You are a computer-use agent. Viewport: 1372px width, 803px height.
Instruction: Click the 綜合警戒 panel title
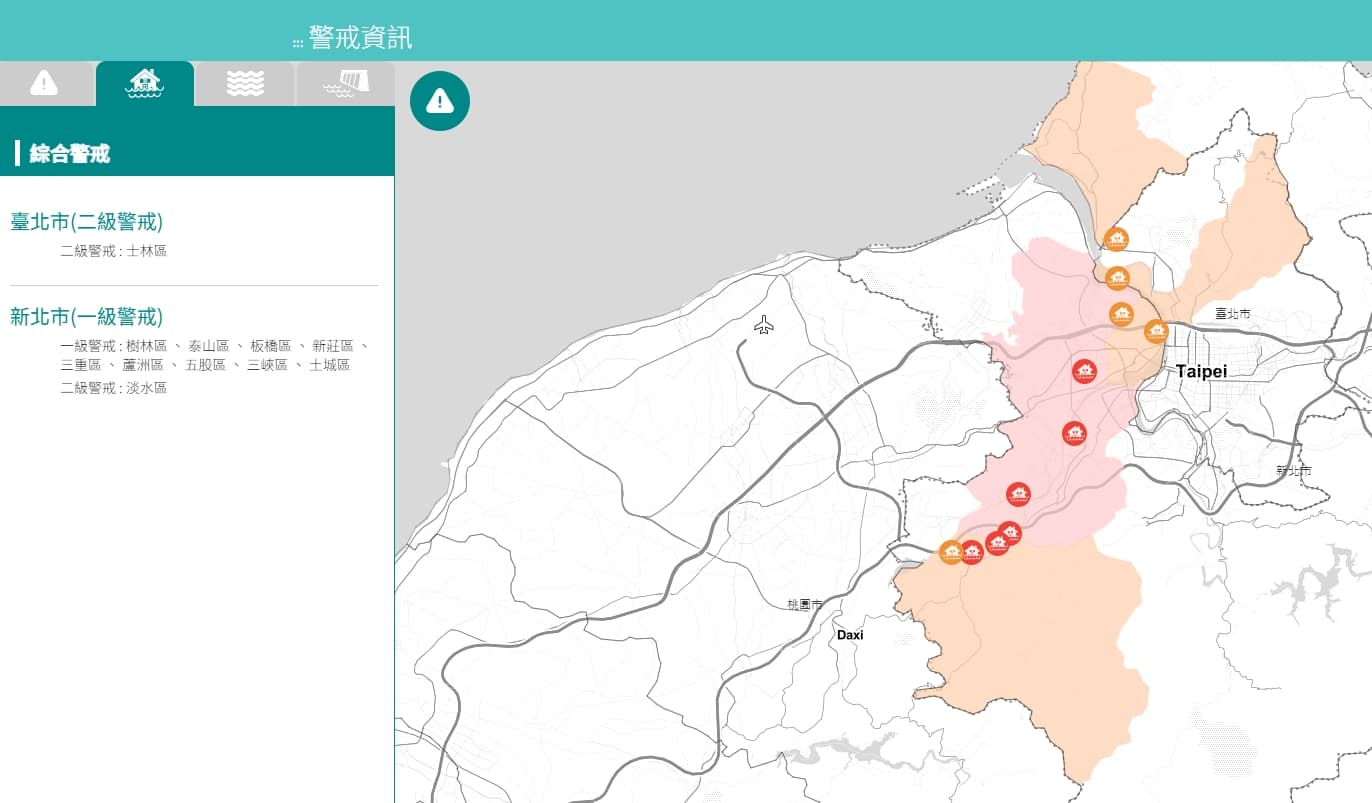click(x=70, y=154)
